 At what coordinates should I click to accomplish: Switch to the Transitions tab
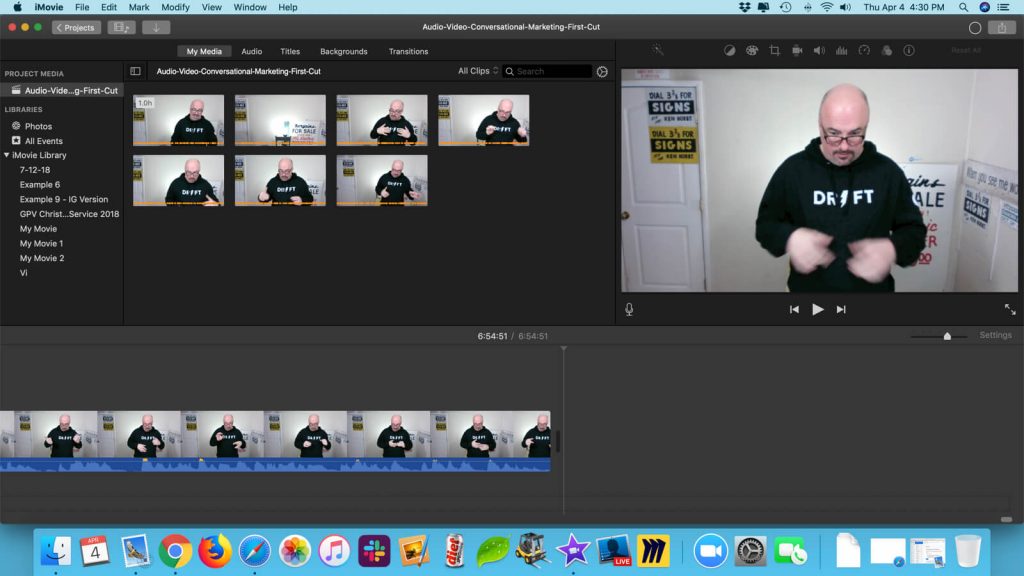click(408, 51)
